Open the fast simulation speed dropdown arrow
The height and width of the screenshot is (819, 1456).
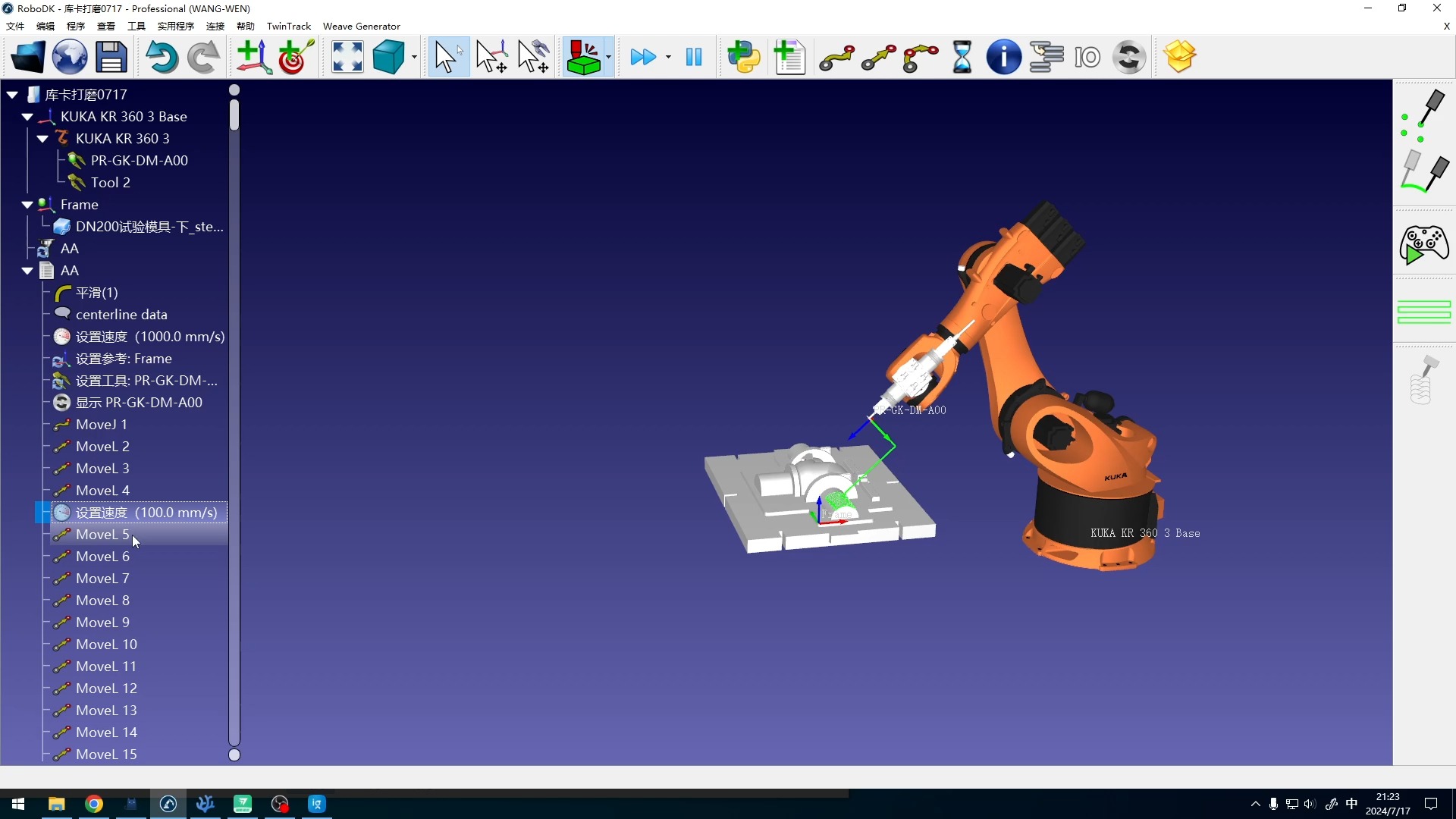click(x=668, y=57)
